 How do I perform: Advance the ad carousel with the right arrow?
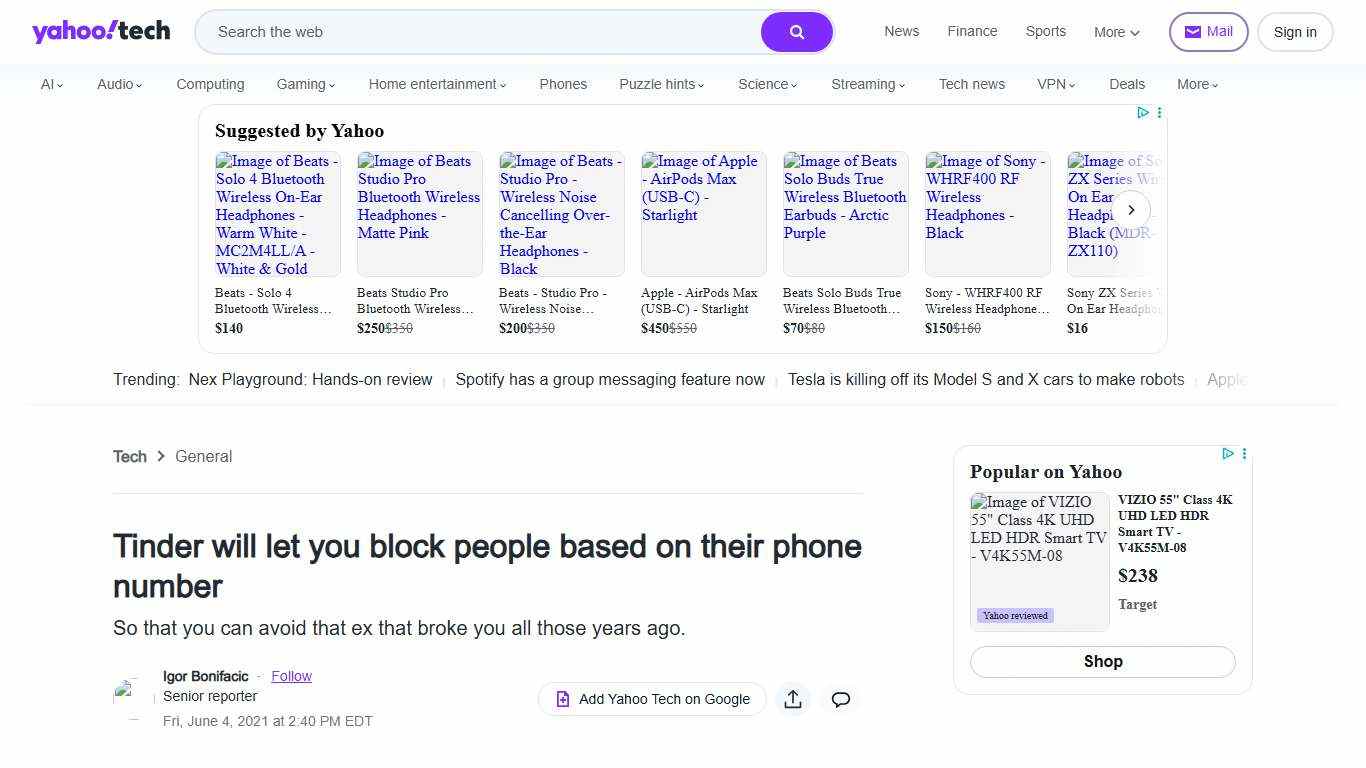1131,210
